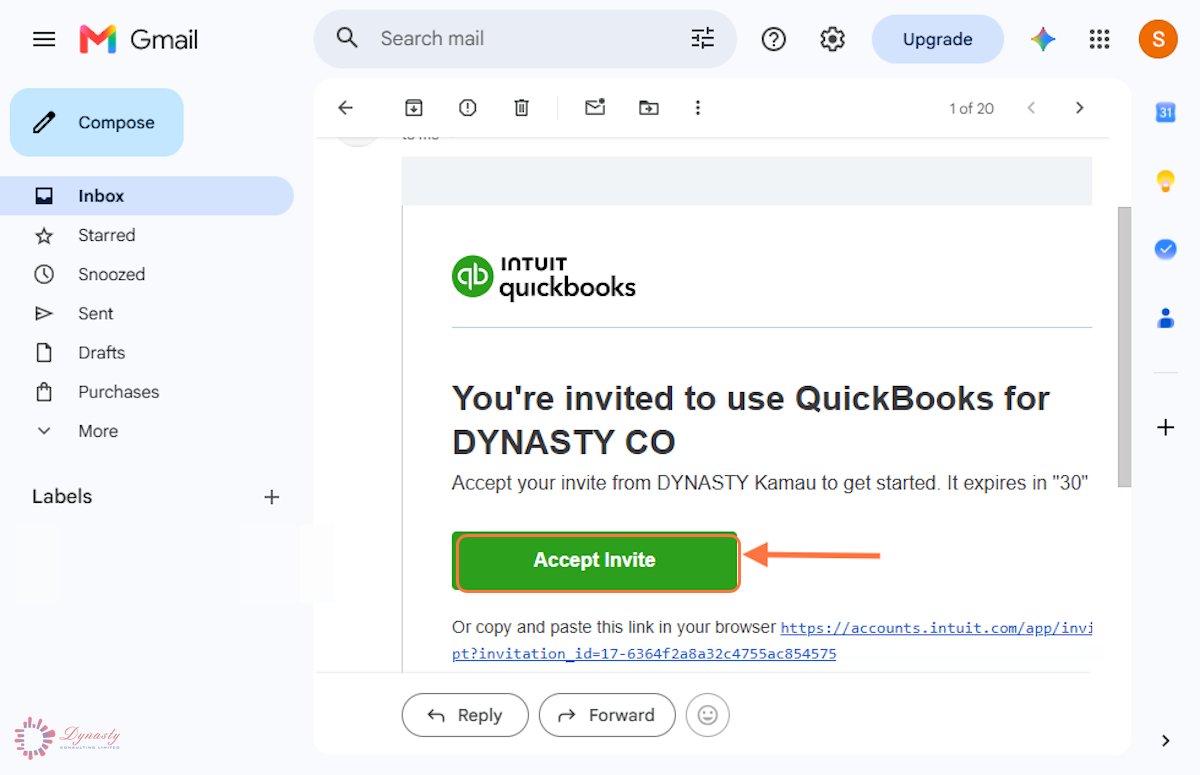The width and height of the screenshot is (1200, 775).
Task: Open Google Calendar side panel icon
Action: point(1165,112)
